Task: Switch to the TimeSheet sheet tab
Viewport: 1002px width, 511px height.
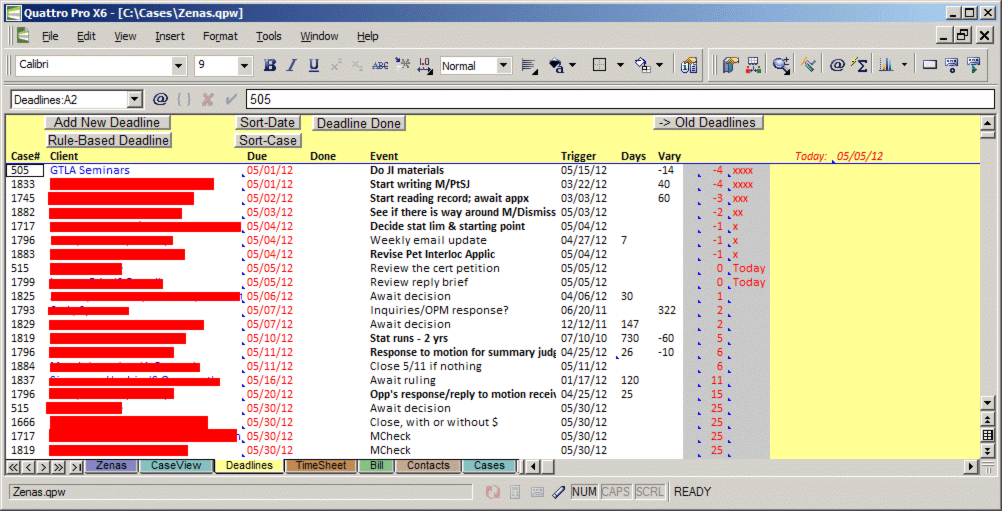Action: pyautogui.click(x=321, y=466)
